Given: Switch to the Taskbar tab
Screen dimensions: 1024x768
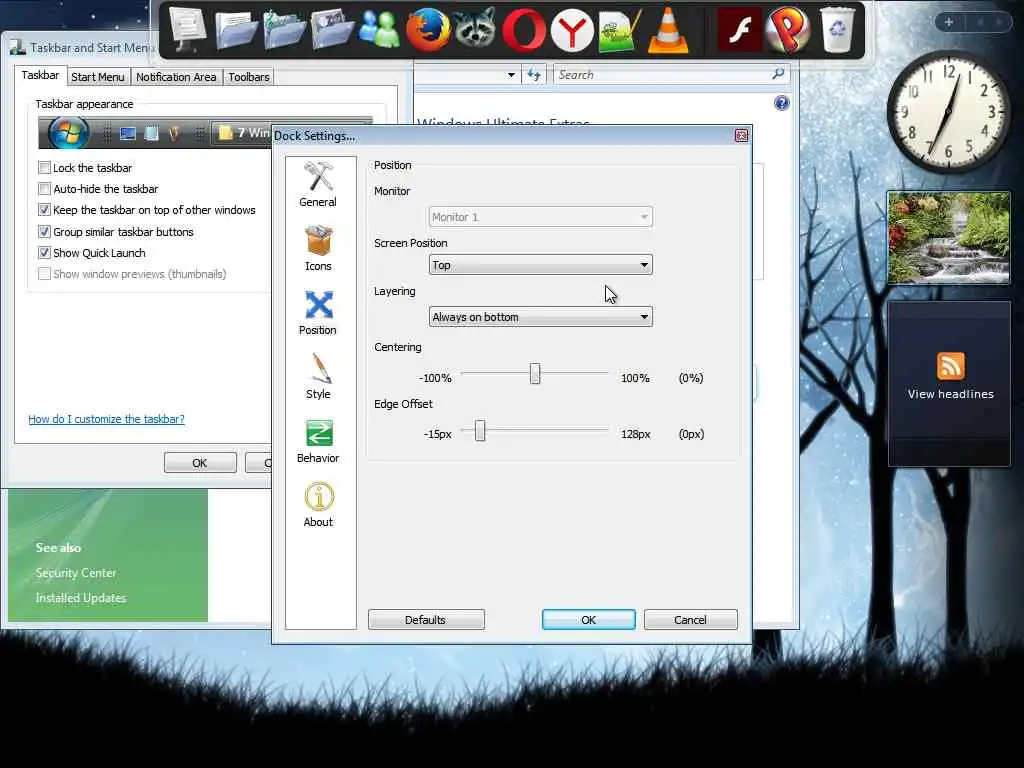Looking at the screenshot, I should click(40, 75).
